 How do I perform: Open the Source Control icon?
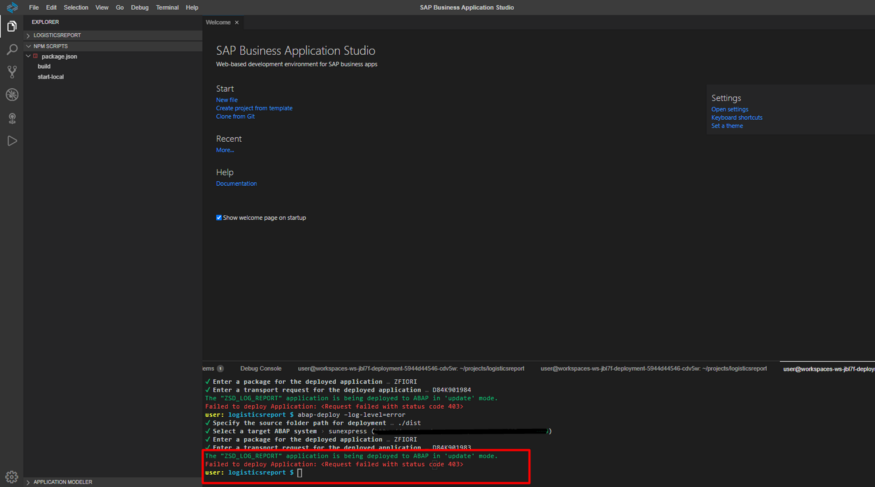pos(12,72)
